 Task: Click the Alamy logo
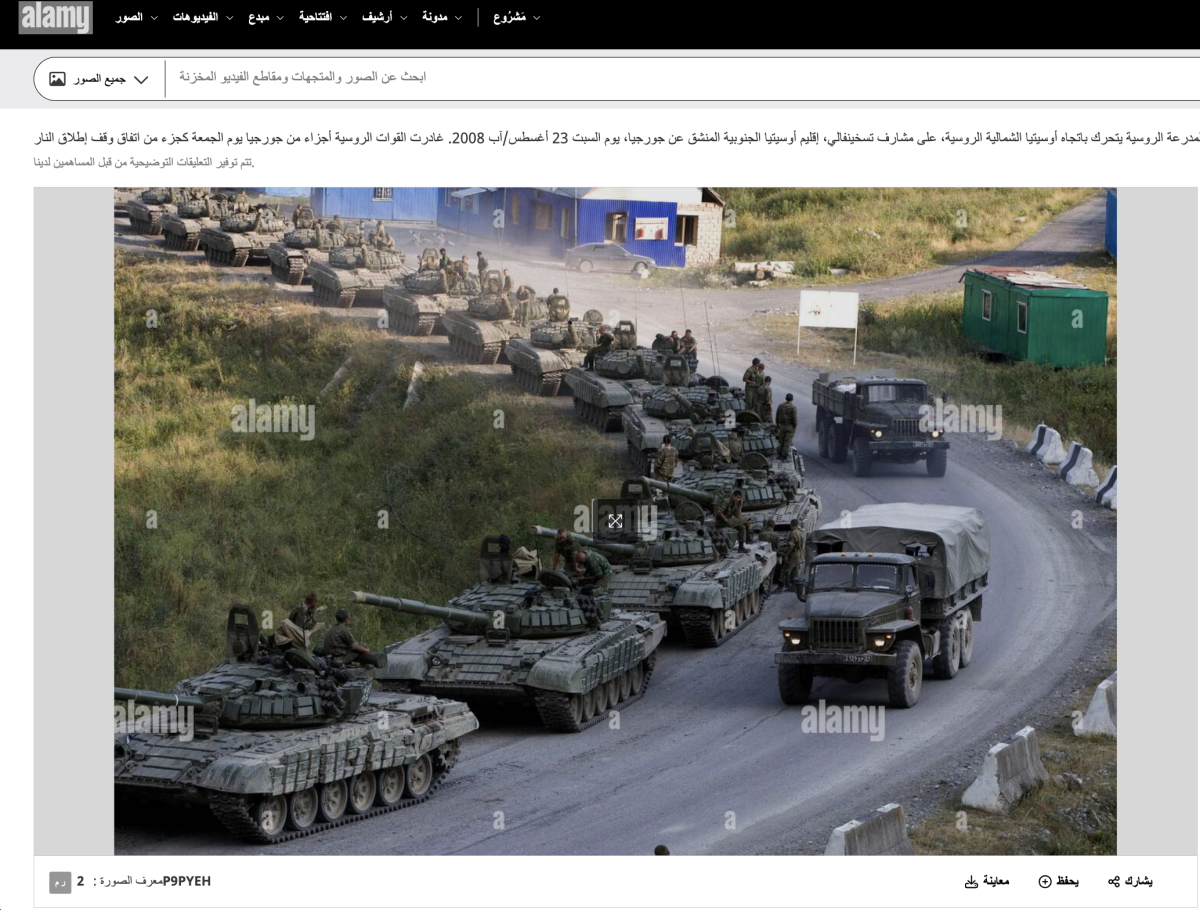point(55,17)
